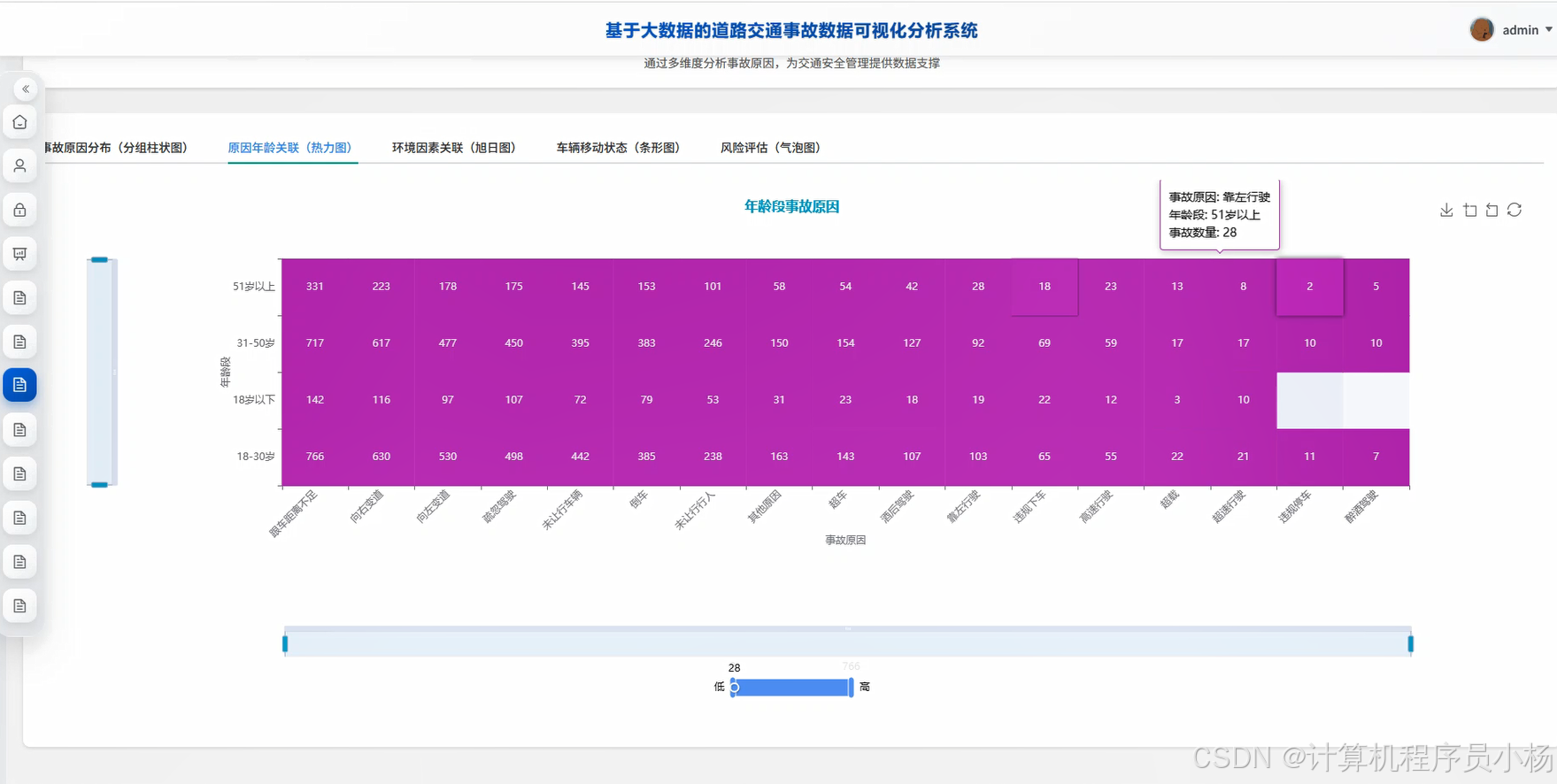Click the 51岁以上 age group axis label
Viewport: 1557px width, 784px height.
coord(254,287)
